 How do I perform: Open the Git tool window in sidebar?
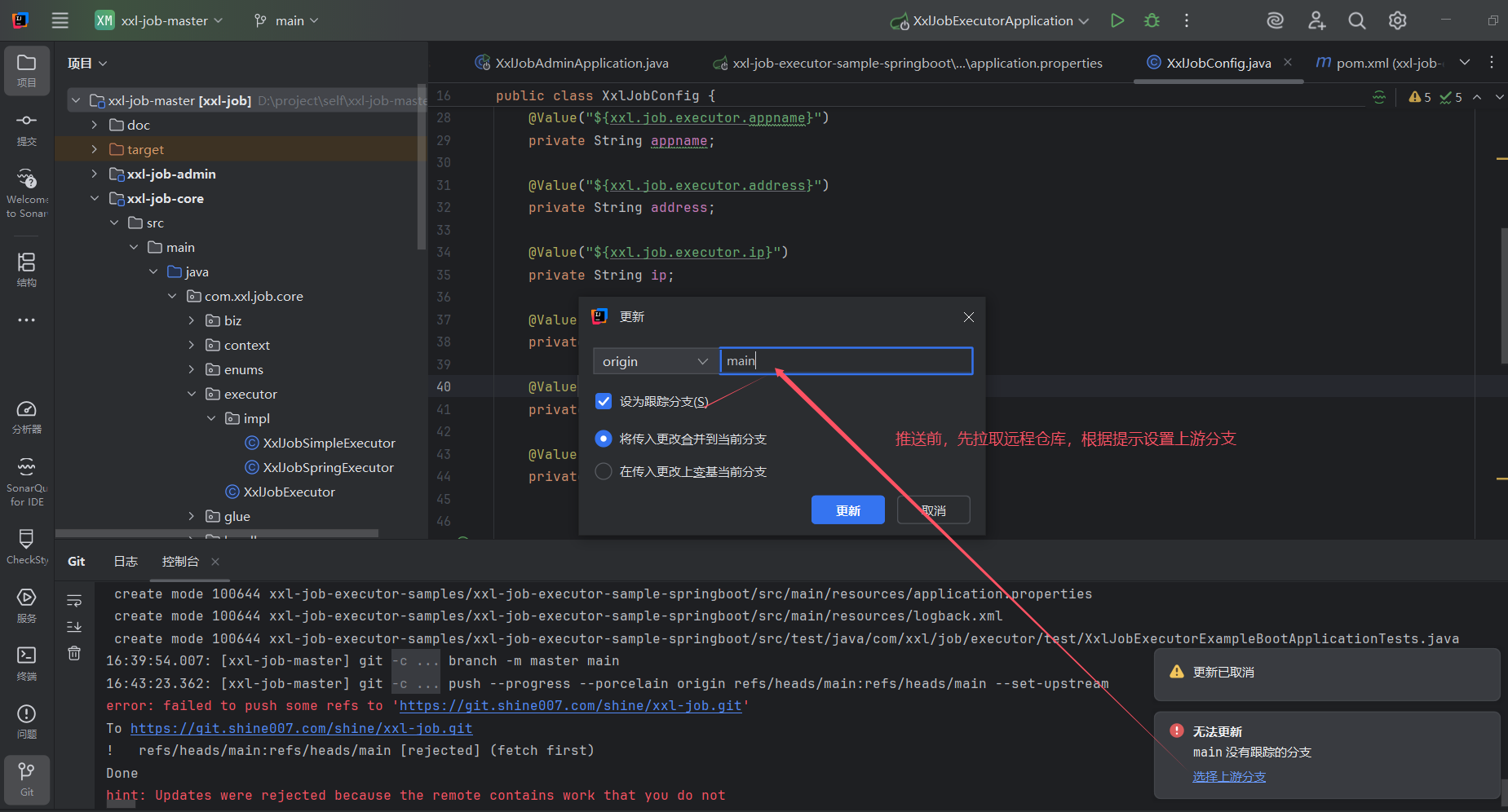point(27,779)
